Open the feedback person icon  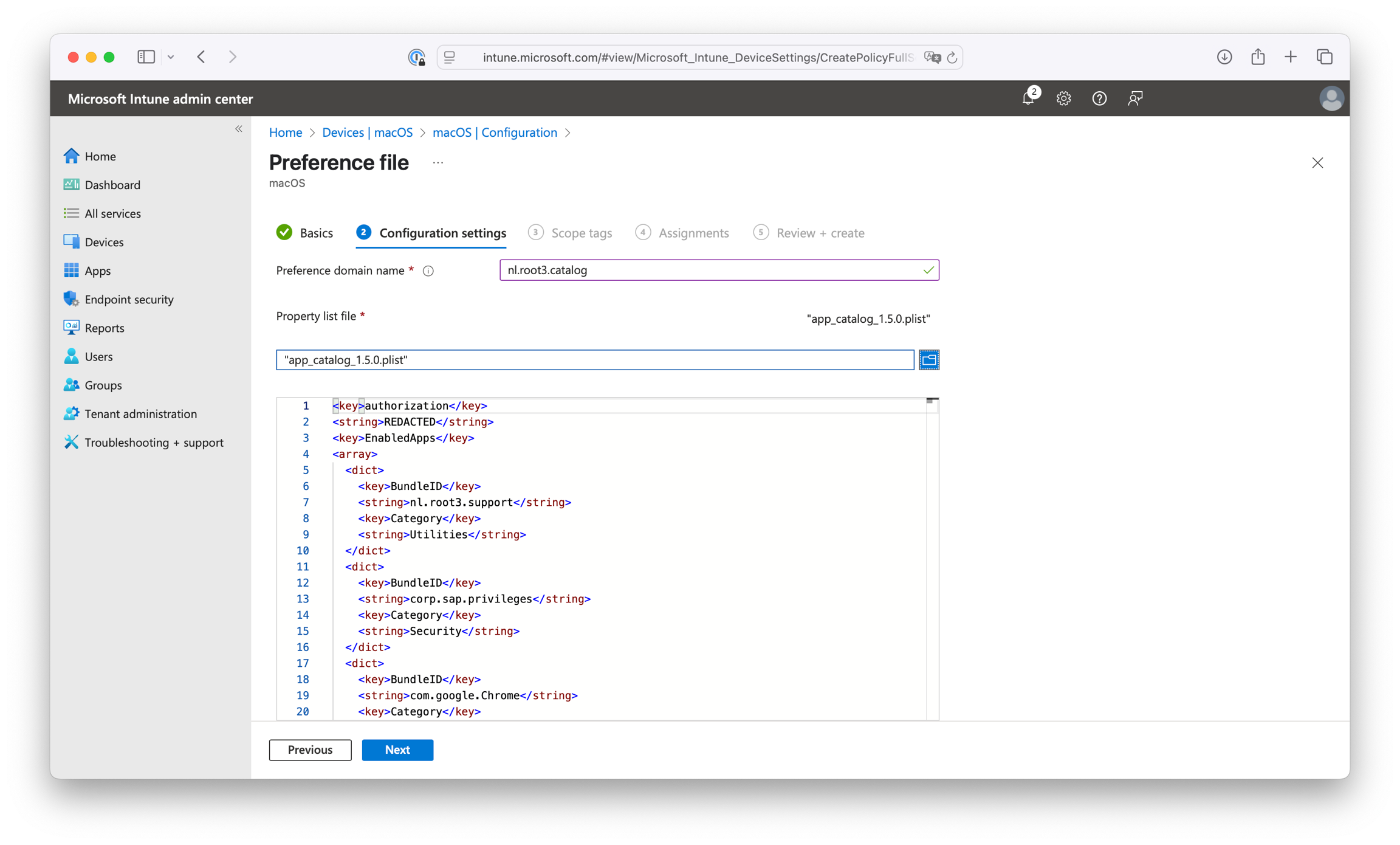(x=1135, y=98)
